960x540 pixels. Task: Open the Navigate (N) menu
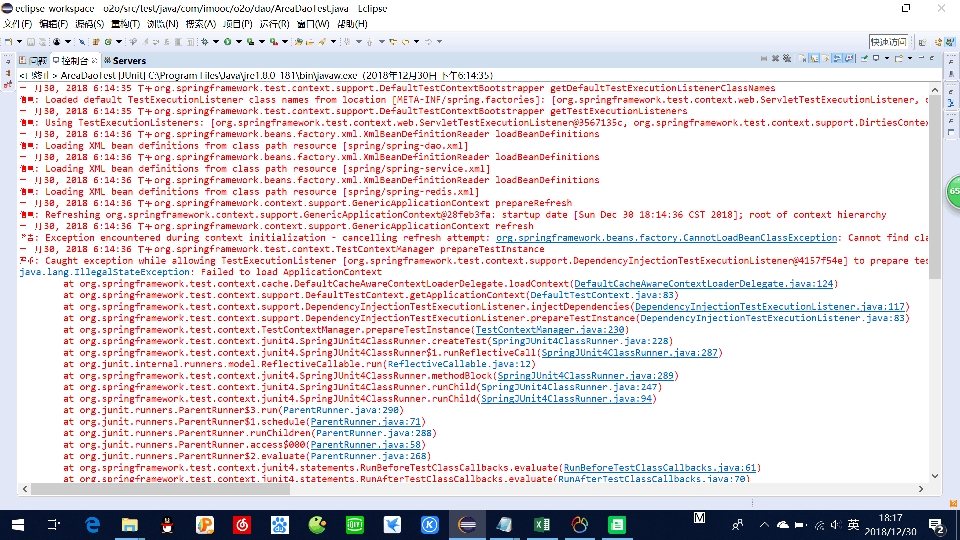pos(162,24)
